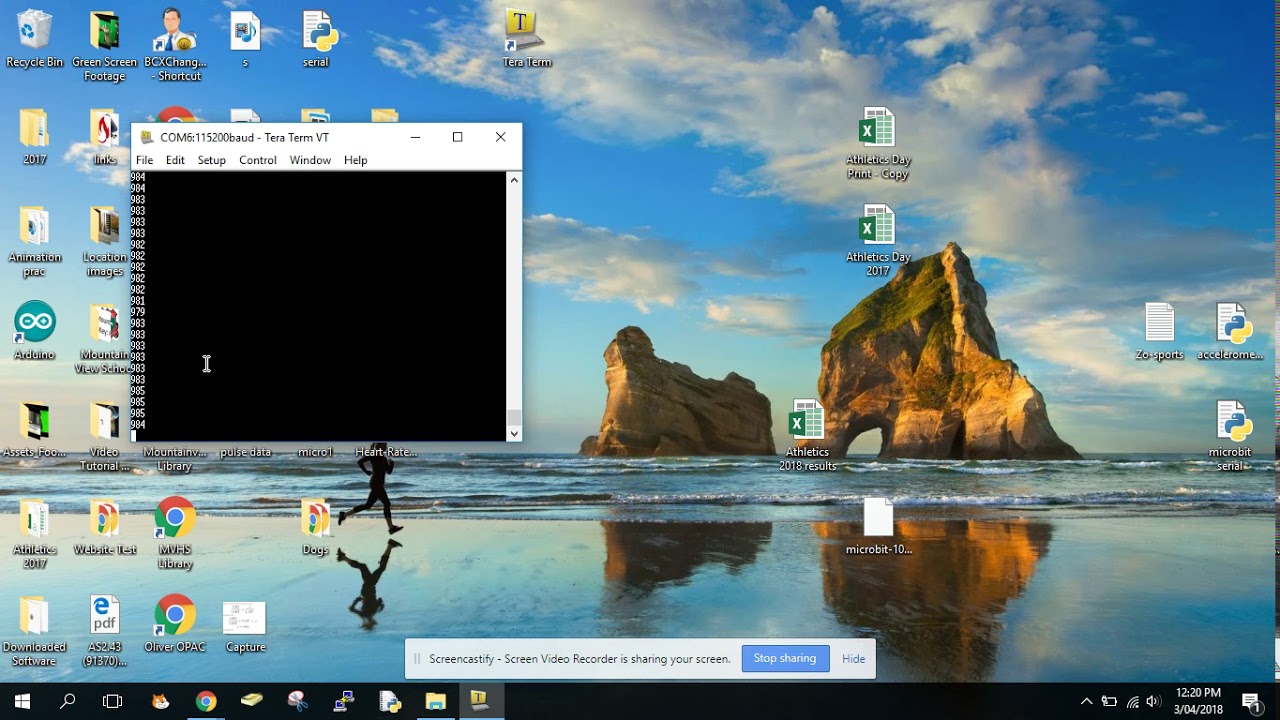Select the Athletics 2018 results spreadsheet
This screenshot has height=720, width=1280.
click(x=807, y=436)
